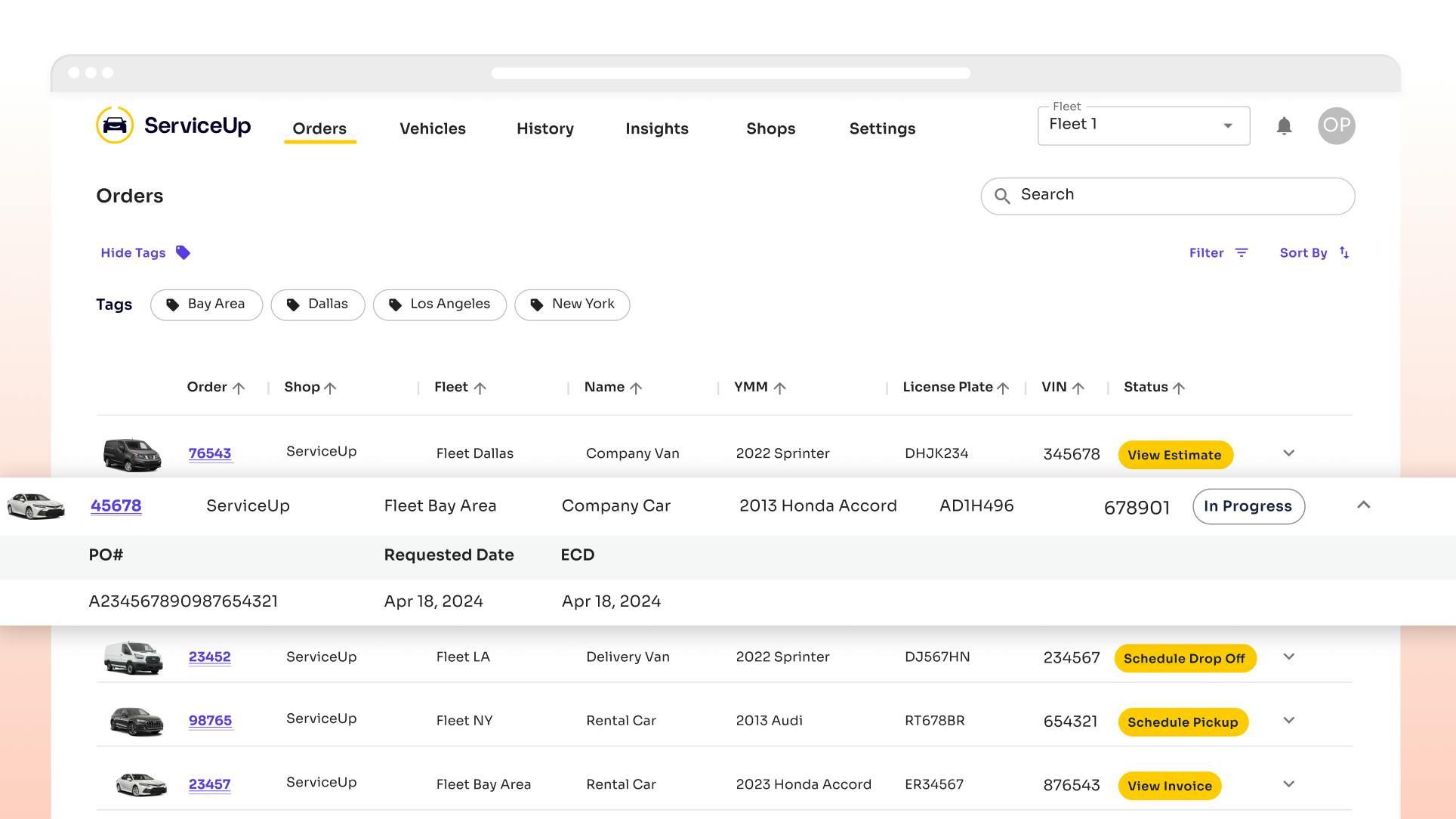Expand the order 23452 row chevron
Image resolution: width=1456 pixels, height=819 pixels.
coord(1289,657)
